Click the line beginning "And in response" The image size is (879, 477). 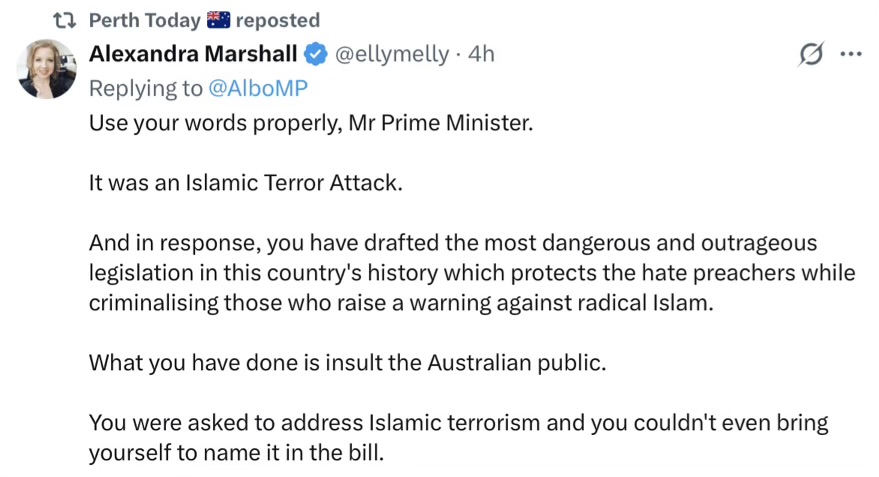click(x=453, y=244)
